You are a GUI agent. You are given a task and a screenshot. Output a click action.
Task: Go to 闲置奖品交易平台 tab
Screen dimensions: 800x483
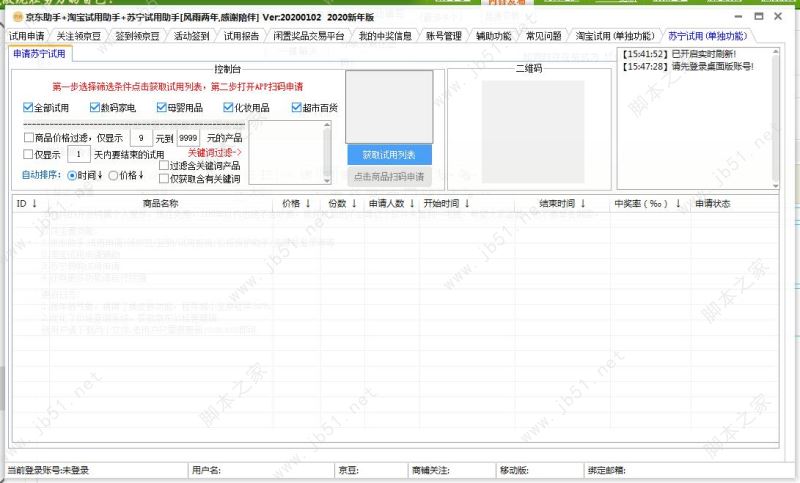(x=309, y=36)
